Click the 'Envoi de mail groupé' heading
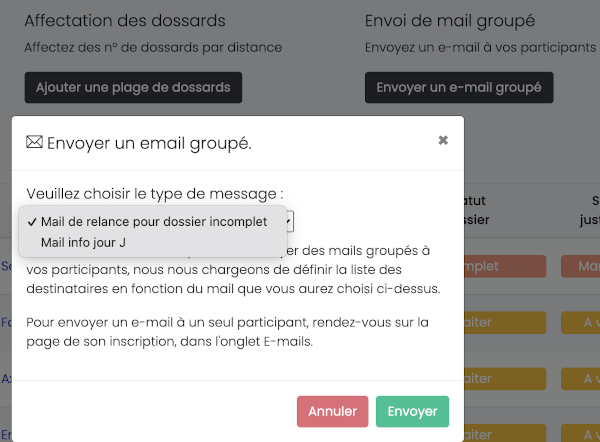Image resolution: width=600 pixels, height=442 pixels. (x=450, y=21)
